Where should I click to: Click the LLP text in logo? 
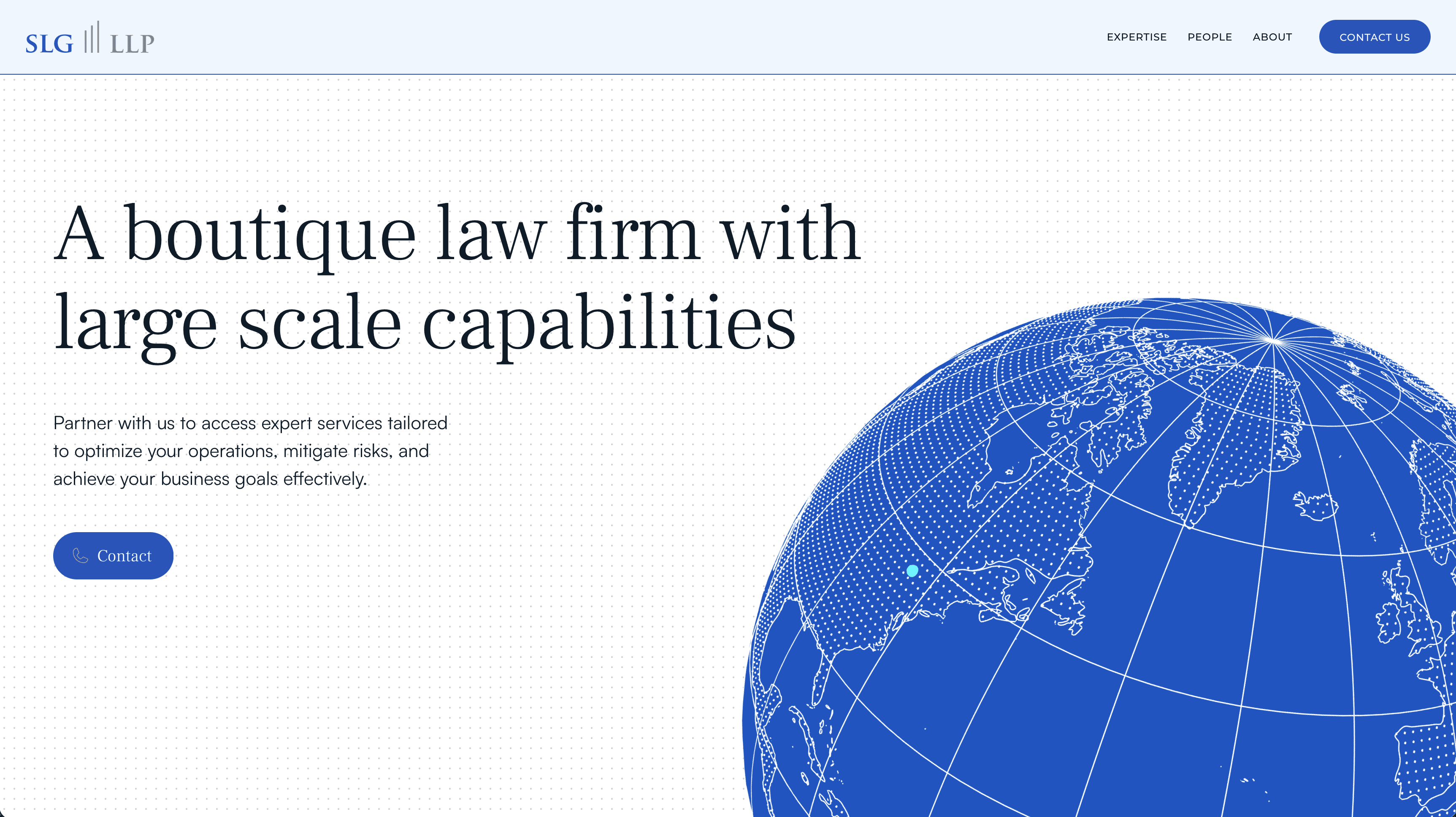click(132, 44)
